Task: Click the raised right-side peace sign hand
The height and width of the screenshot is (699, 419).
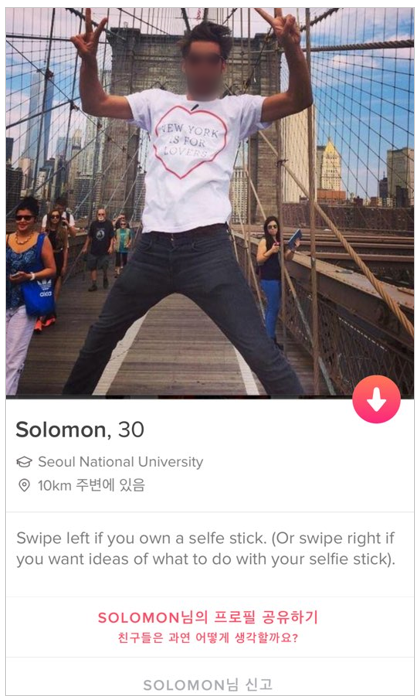Action: 277,25
